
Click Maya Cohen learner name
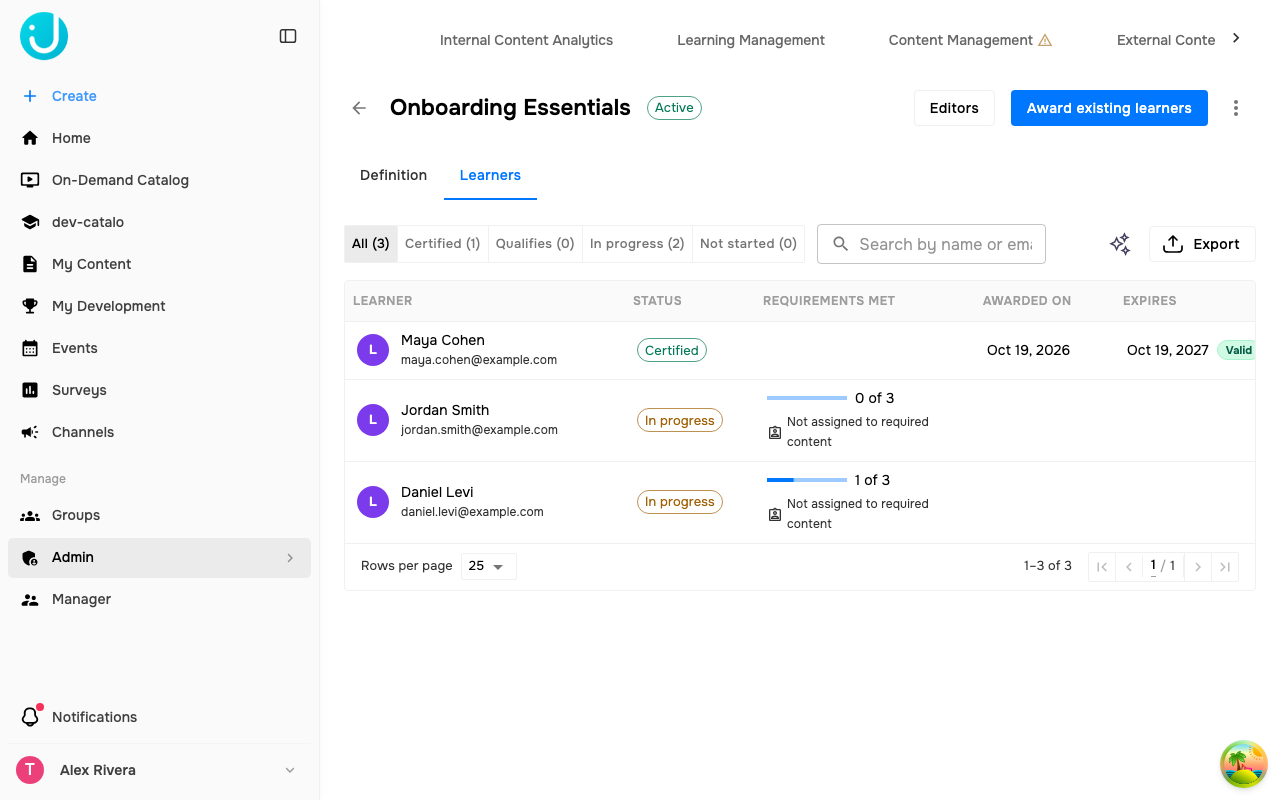442,340
